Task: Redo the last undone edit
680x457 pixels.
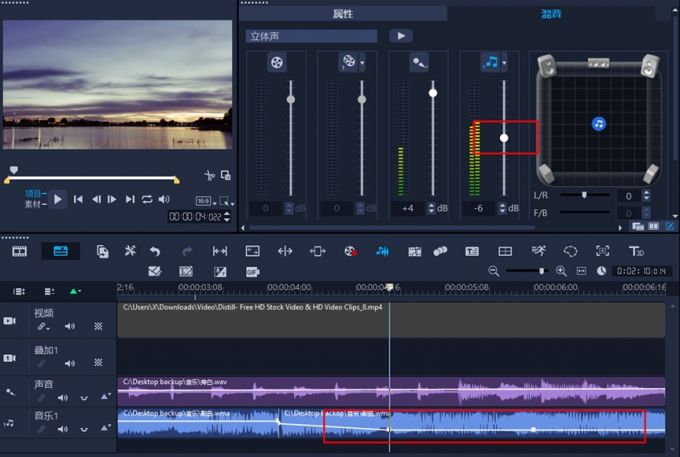Action: tap(187, 251)
